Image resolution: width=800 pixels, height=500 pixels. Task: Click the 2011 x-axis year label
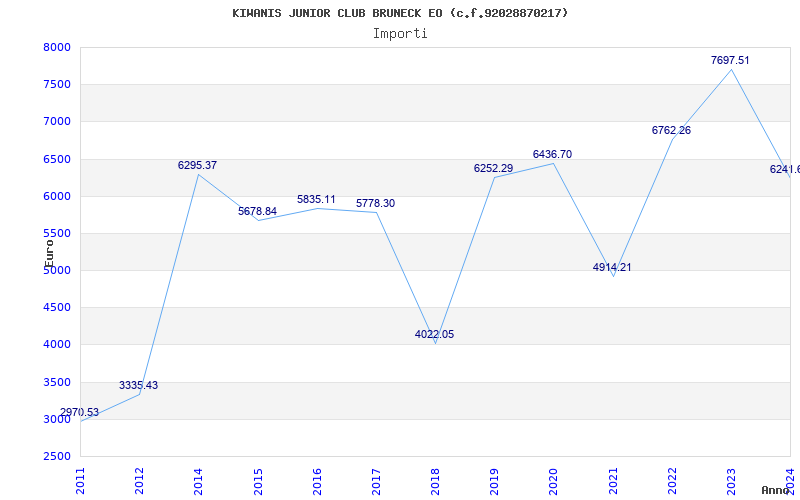[x=80, y=481]
